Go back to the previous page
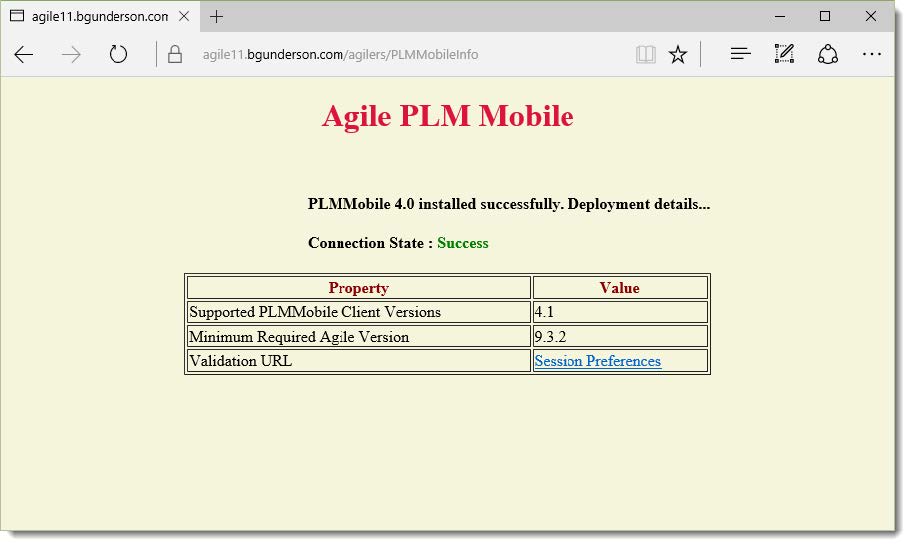910x546 pixels. tap(24, 55)
